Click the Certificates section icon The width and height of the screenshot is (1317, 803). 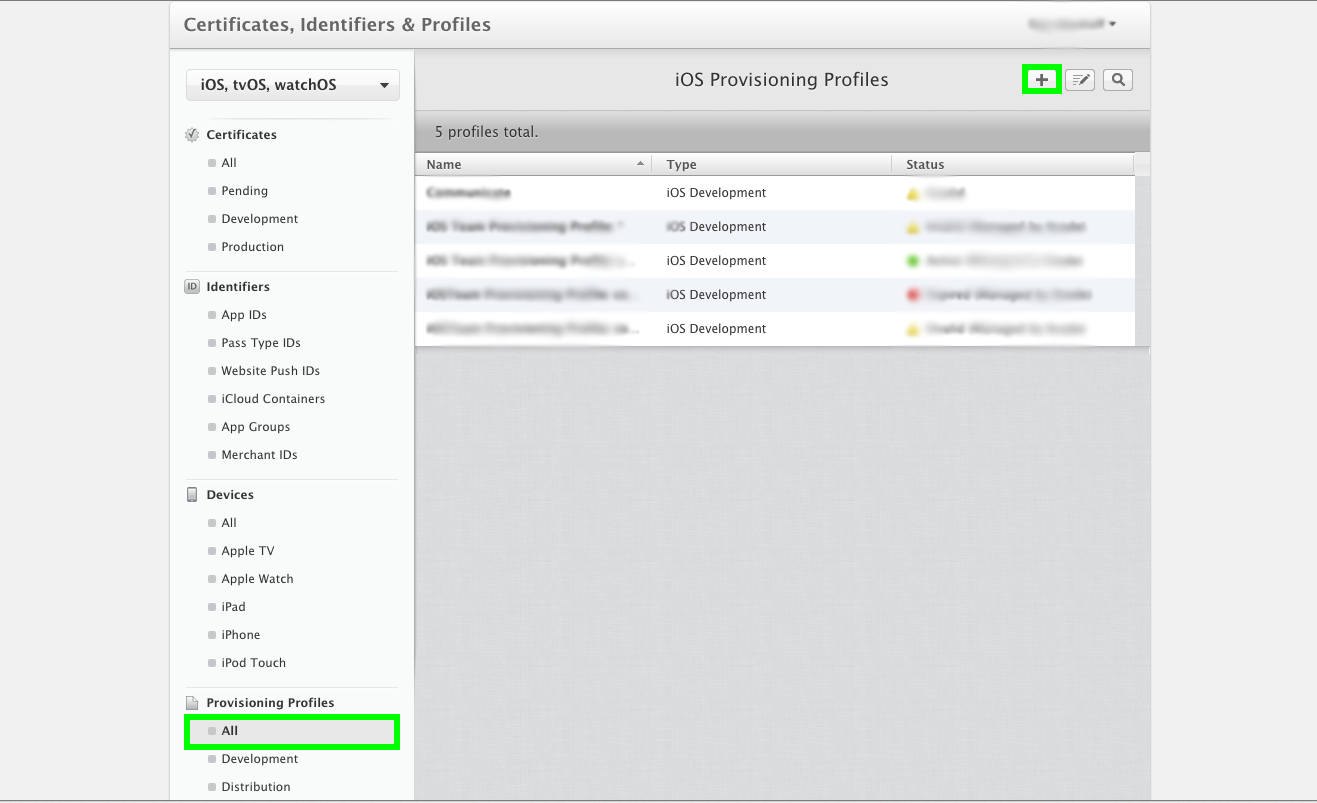click(x=192, y=135)
